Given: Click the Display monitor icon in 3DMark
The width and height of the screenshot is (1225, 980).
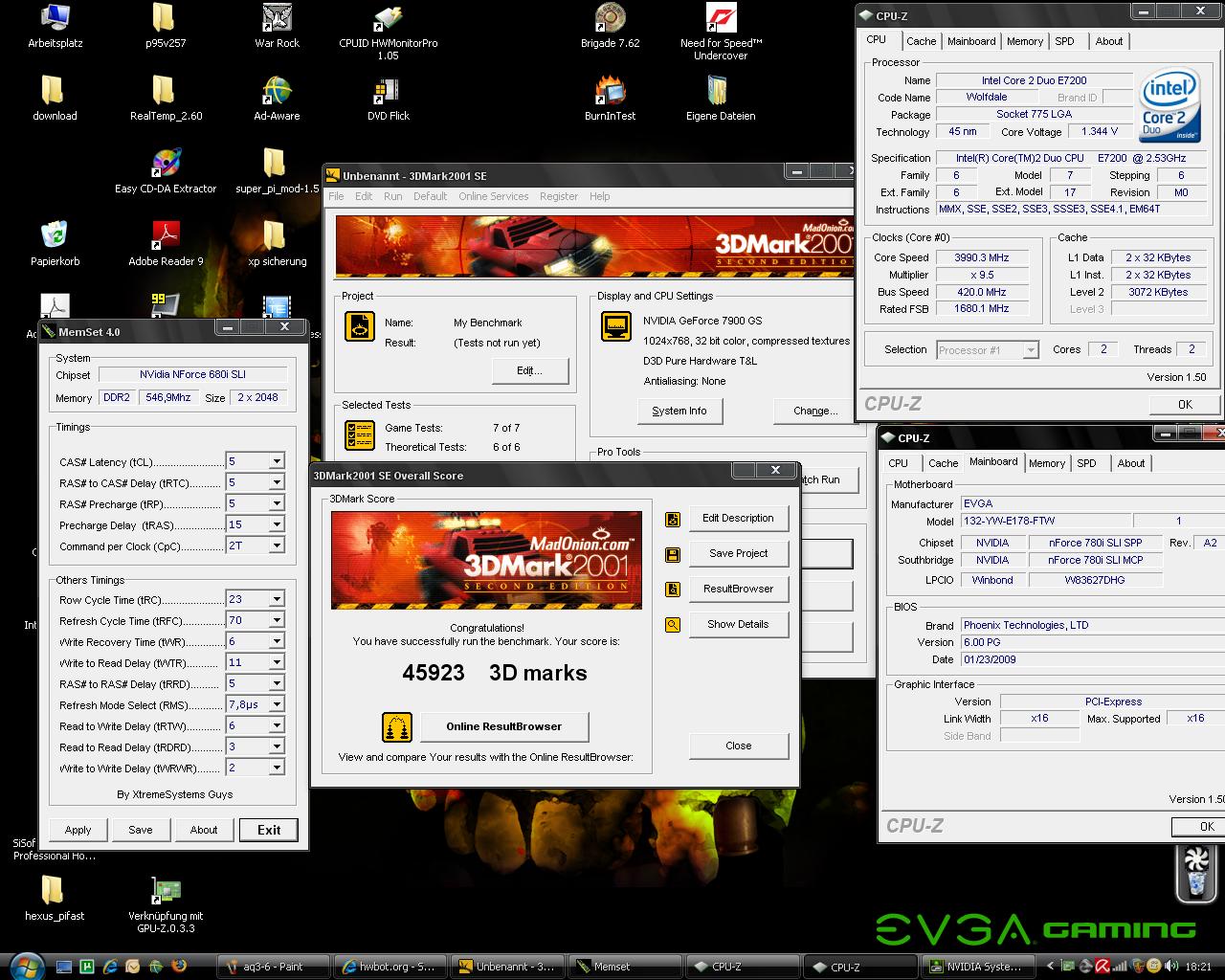Looking at the screenshot, I should coord(616,326).
